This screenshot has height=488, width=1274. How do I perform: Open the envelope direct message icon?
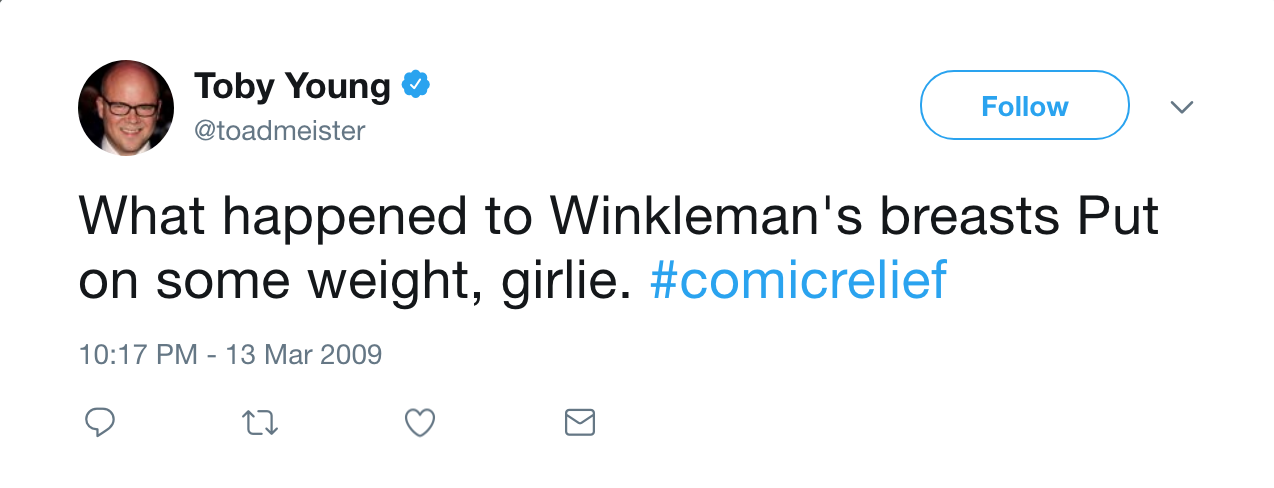pos(580,423)
